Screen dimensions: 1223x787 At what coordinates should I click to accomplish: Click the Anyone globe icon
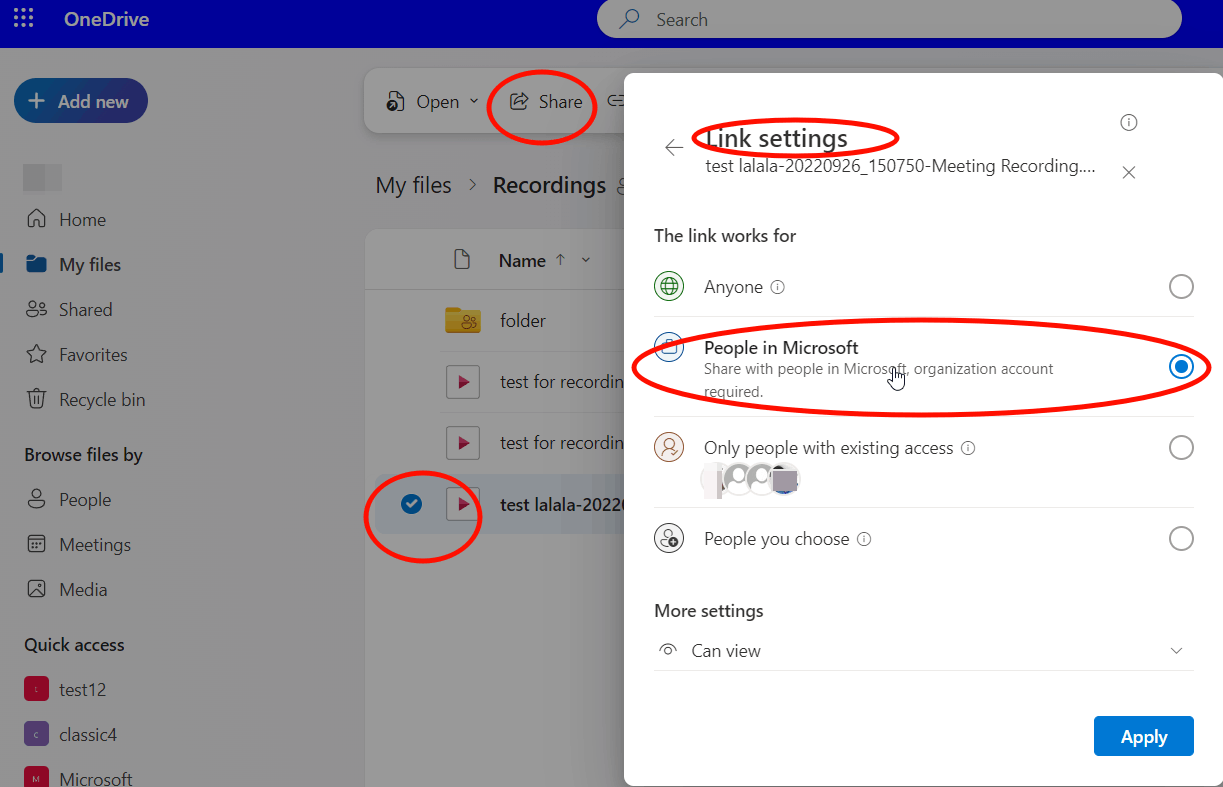(669, 287)
